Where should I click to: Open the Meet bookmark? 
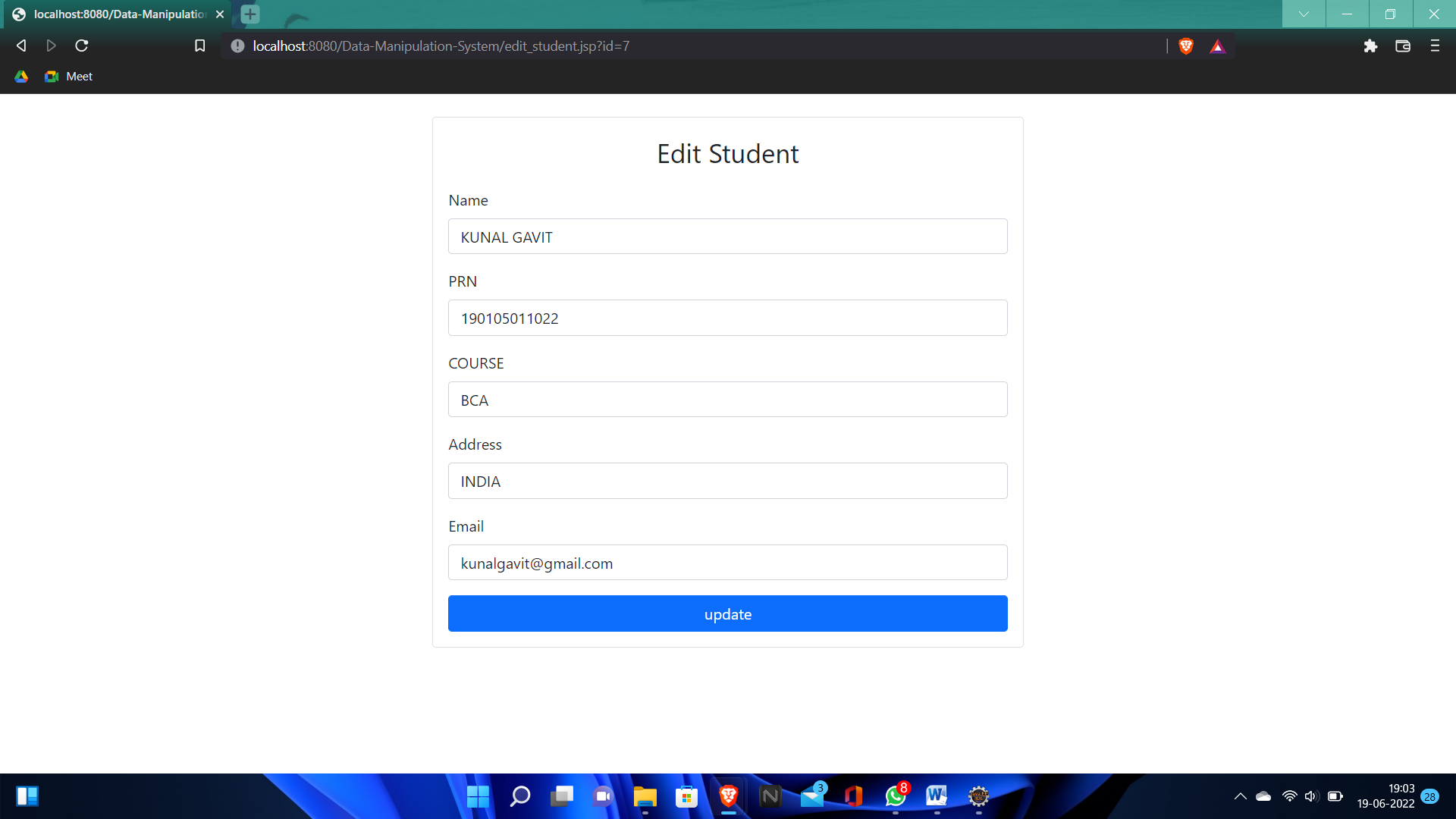(x=69, y=77)
